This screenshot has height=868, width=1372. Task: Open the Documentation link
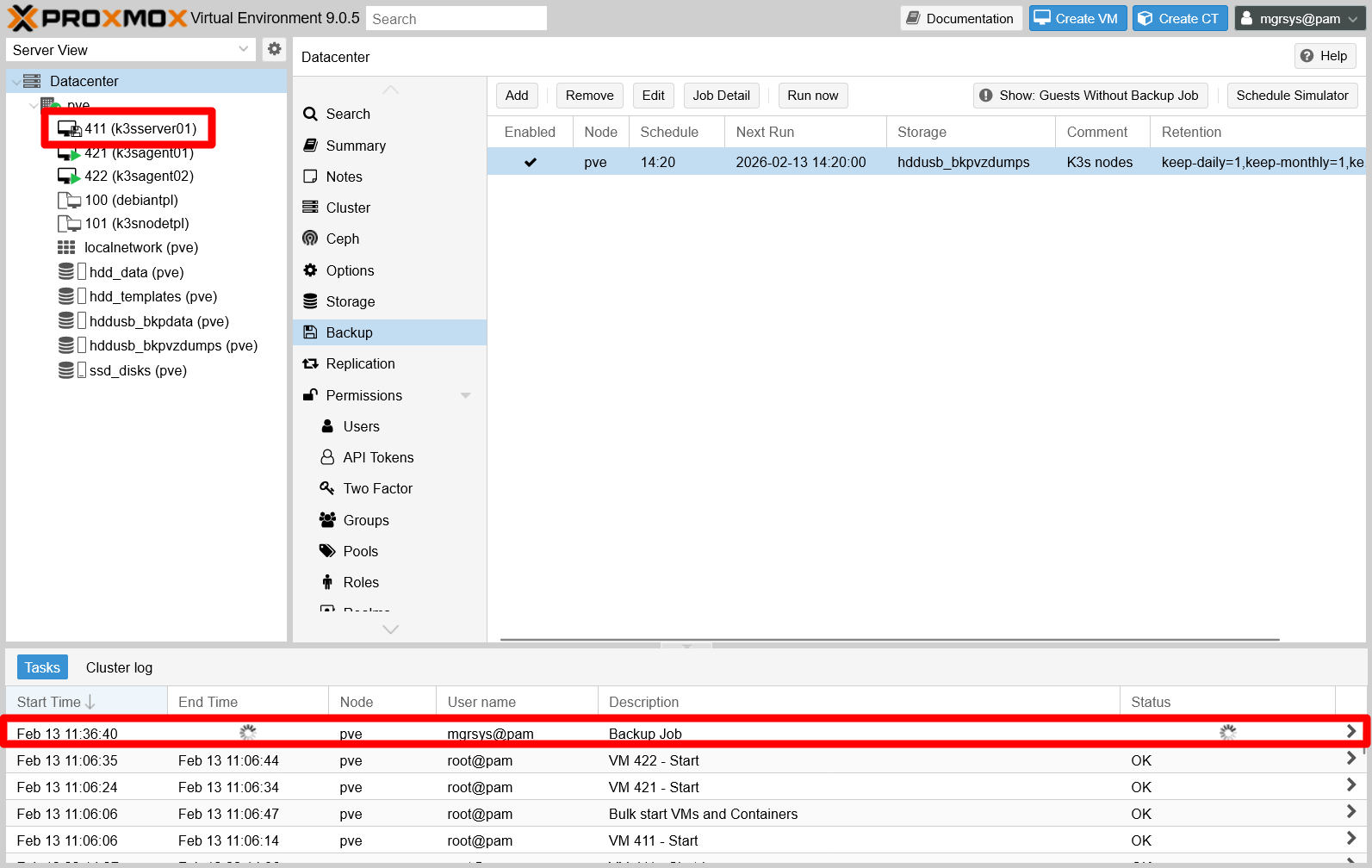tap(961, 18)
